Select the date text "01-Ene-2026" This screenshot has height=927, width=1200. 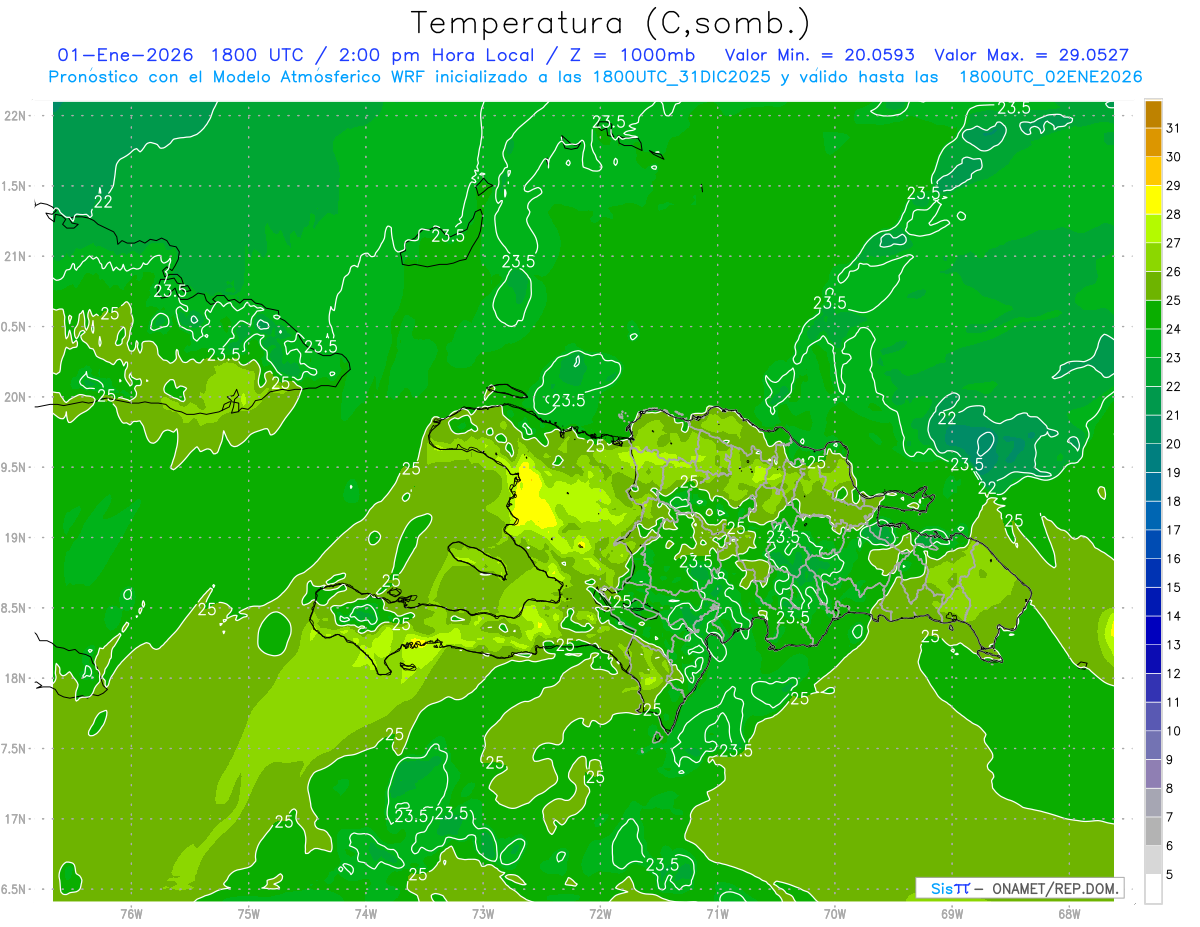(x=125, y=55)
